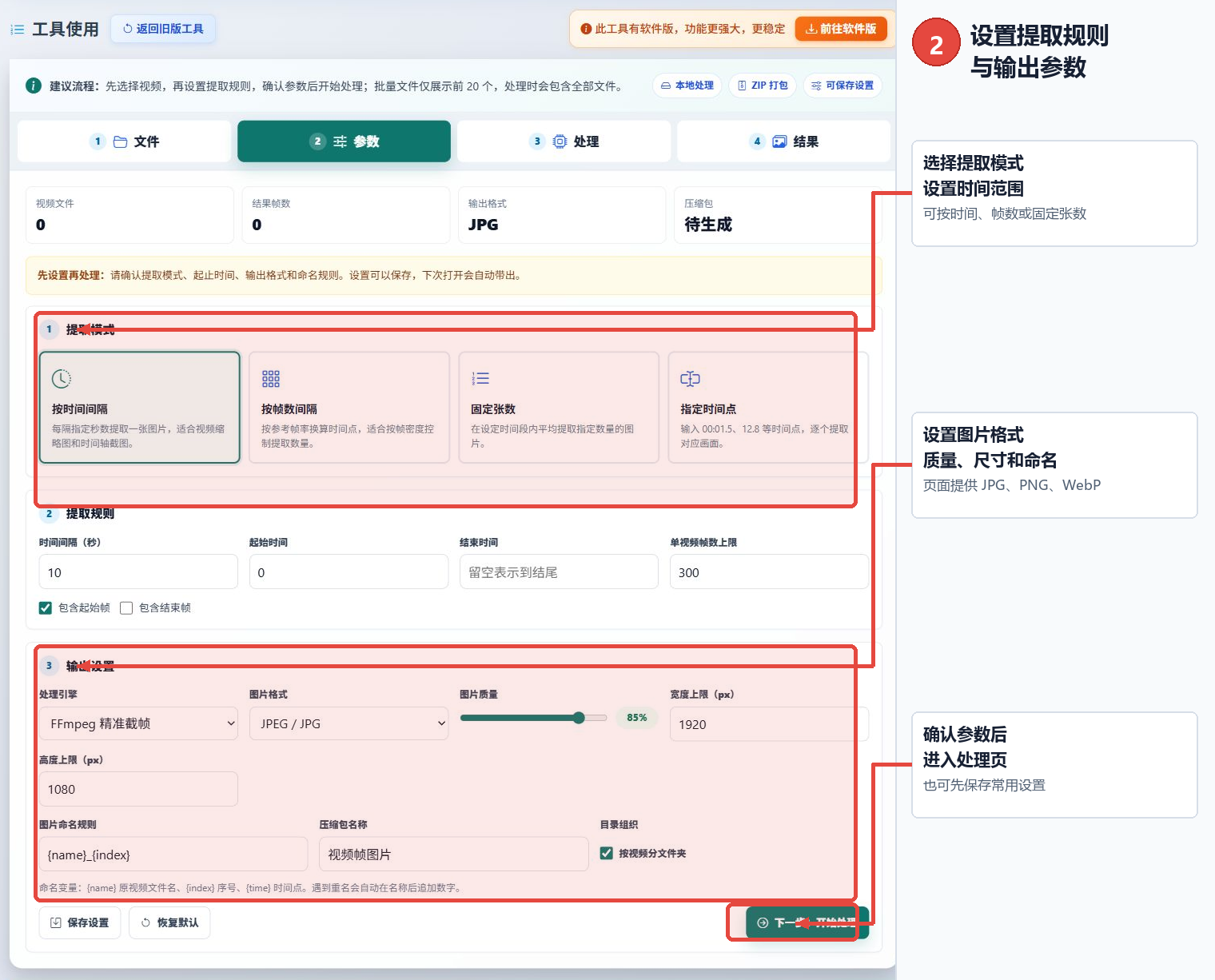Viewport: 1215px width, 980px height.
Task: Click the list icon on 固定张数 card
Action: point(480,379)
